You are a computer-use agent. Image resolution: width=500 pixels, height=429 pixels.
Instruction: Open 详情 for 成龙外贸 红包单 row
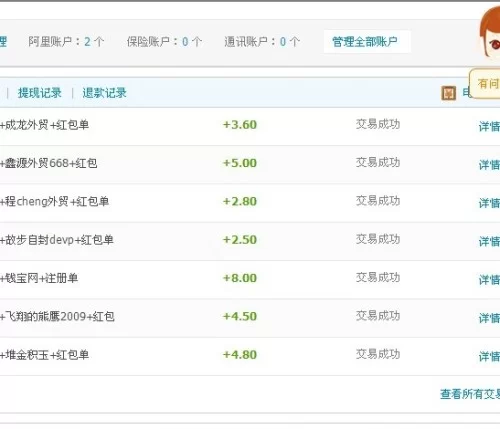click(x=489, y=126)
